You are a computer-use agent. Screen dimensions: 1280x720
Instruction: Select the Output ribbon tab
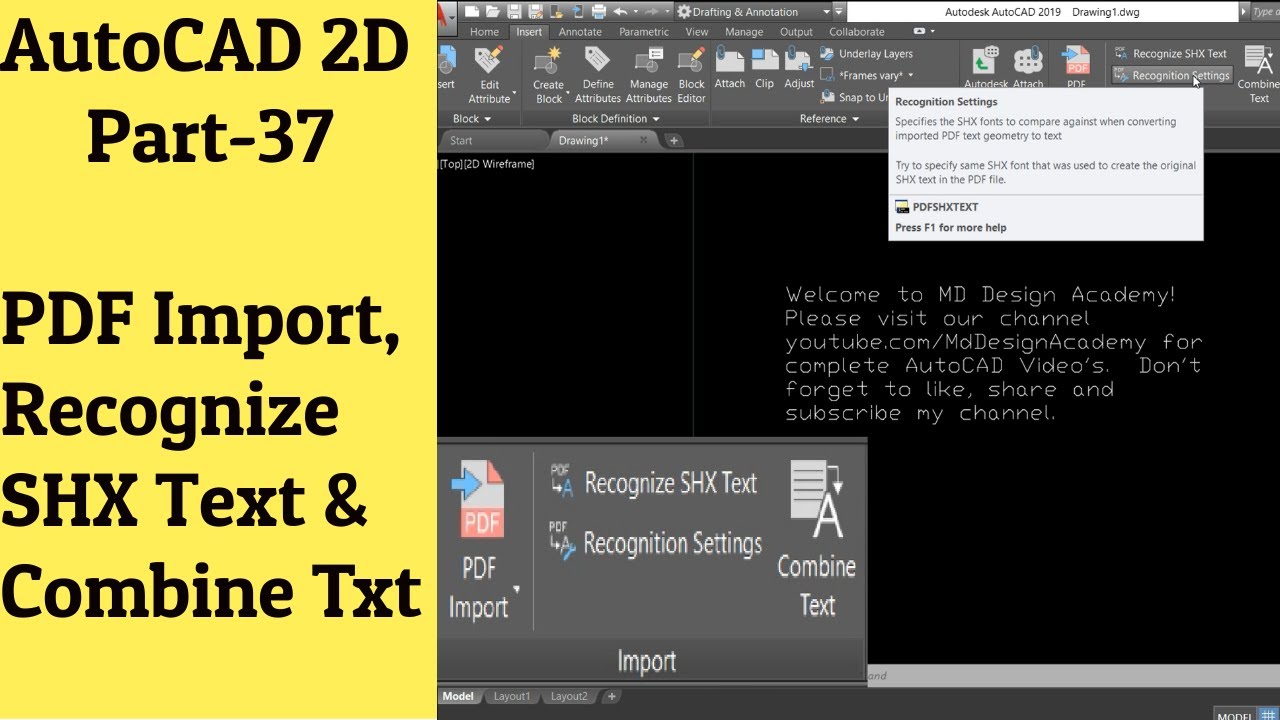(x=796, y=32)
